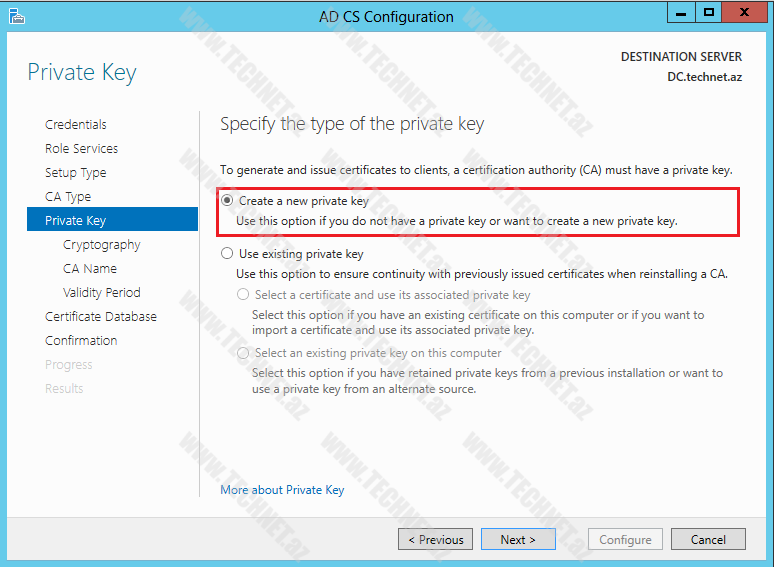The image size is (774, 567).
Task: Click the Previous button
Action: click(436, 540)
